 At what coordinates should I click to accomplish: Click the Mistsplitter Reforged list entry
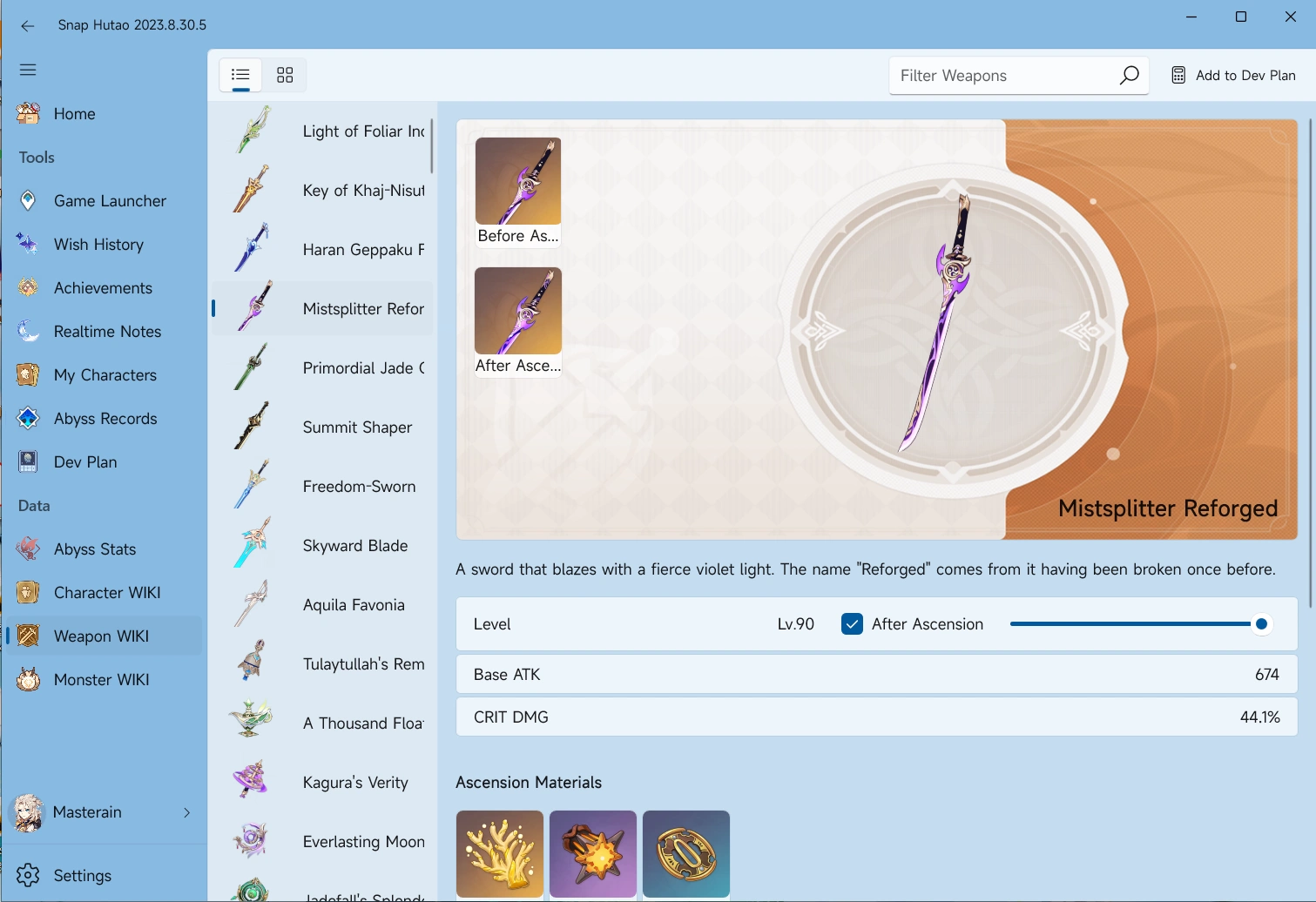322,308
